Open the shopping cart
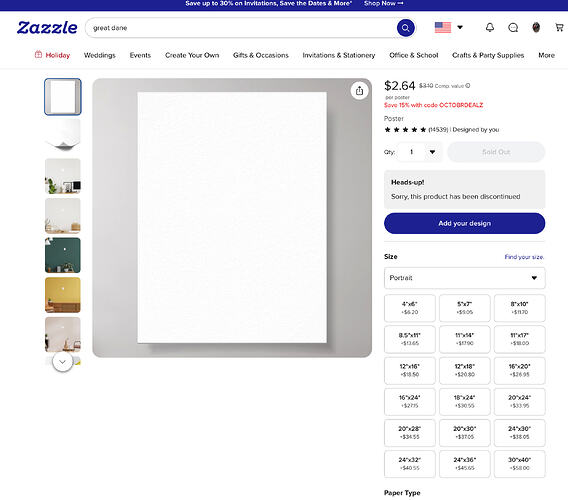The width and height of the screenshot is (568, 500). tap(559, 27)
